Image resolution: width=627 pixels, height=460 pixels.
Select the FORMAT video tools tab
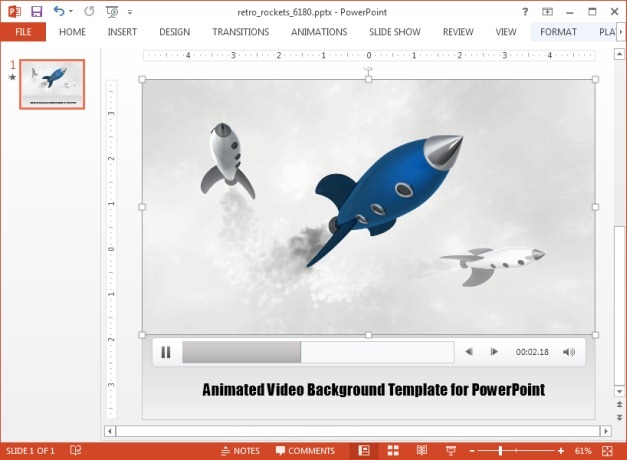click(x=559, y=32)
